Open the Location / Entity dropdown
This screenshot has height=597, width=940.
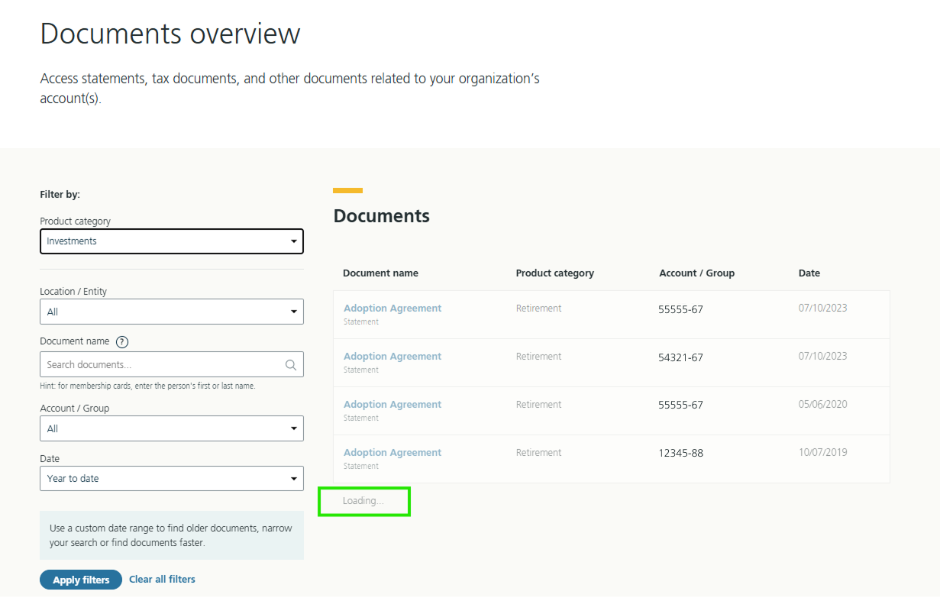coord(171,312)
